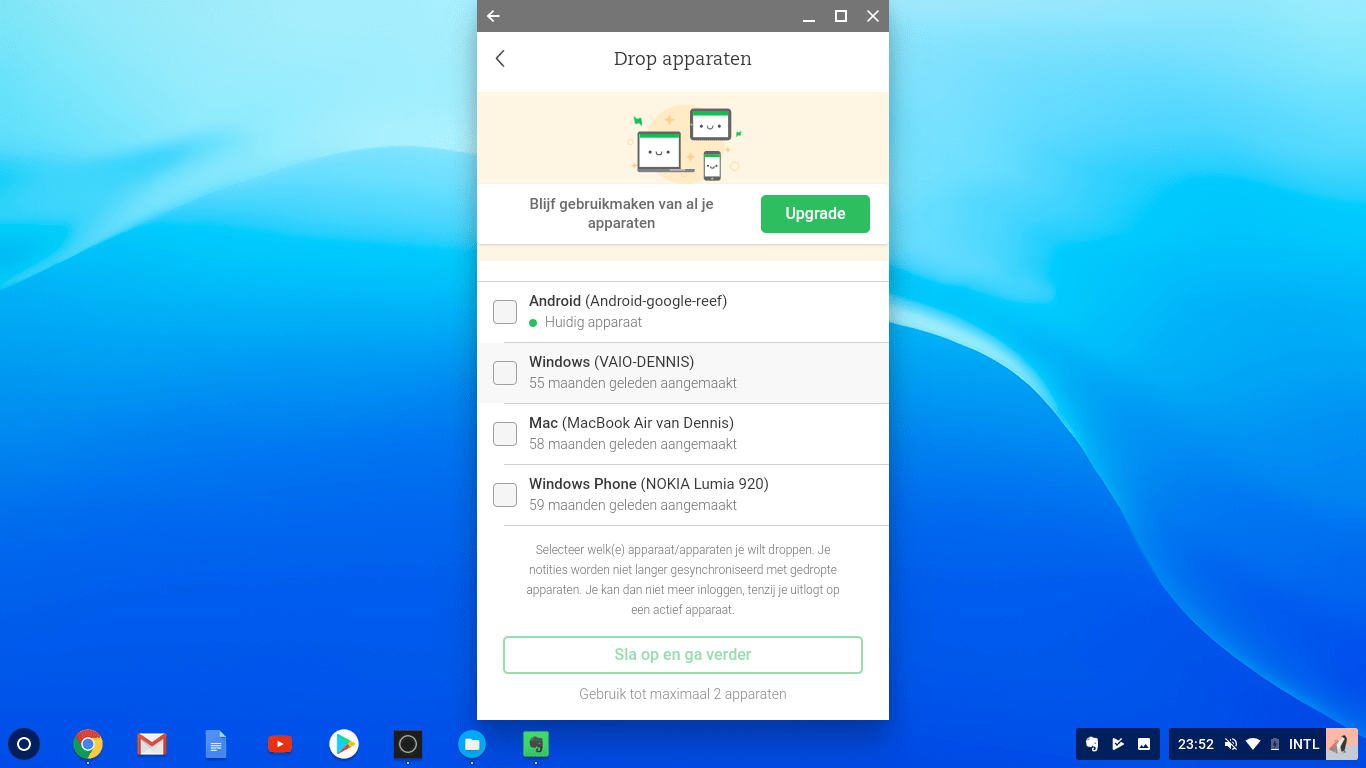The image size is (1366, 768).
Task: Maximize the Evernote window
Action: [841, 16]
